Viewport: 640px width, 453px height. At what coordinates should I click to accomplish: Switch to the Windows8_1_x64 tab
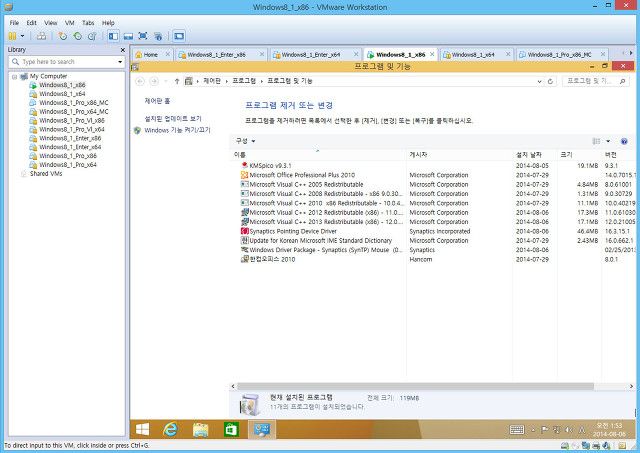[473, 55]
